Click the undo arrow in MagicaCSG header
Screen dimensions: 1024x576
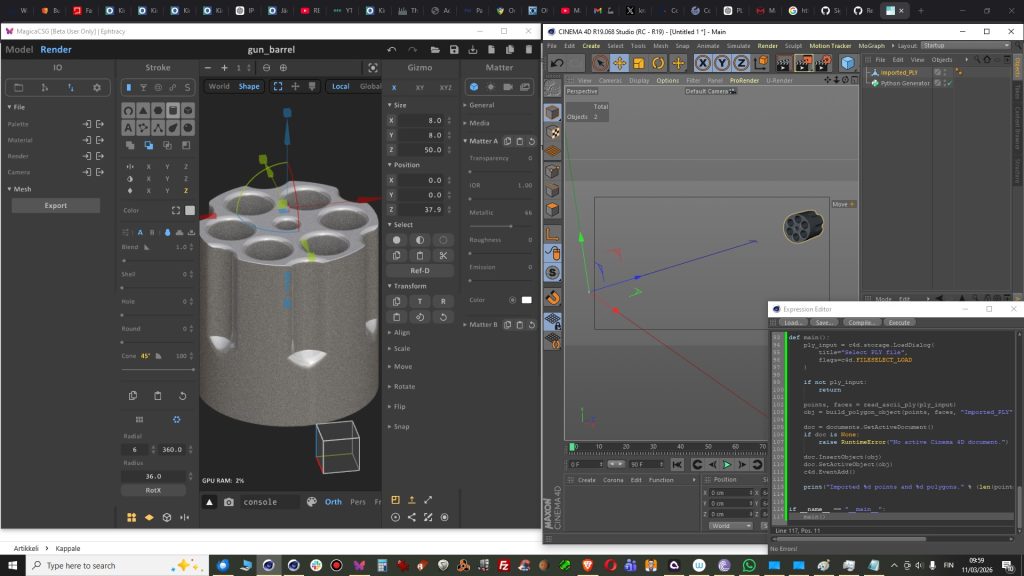[392, 49]
